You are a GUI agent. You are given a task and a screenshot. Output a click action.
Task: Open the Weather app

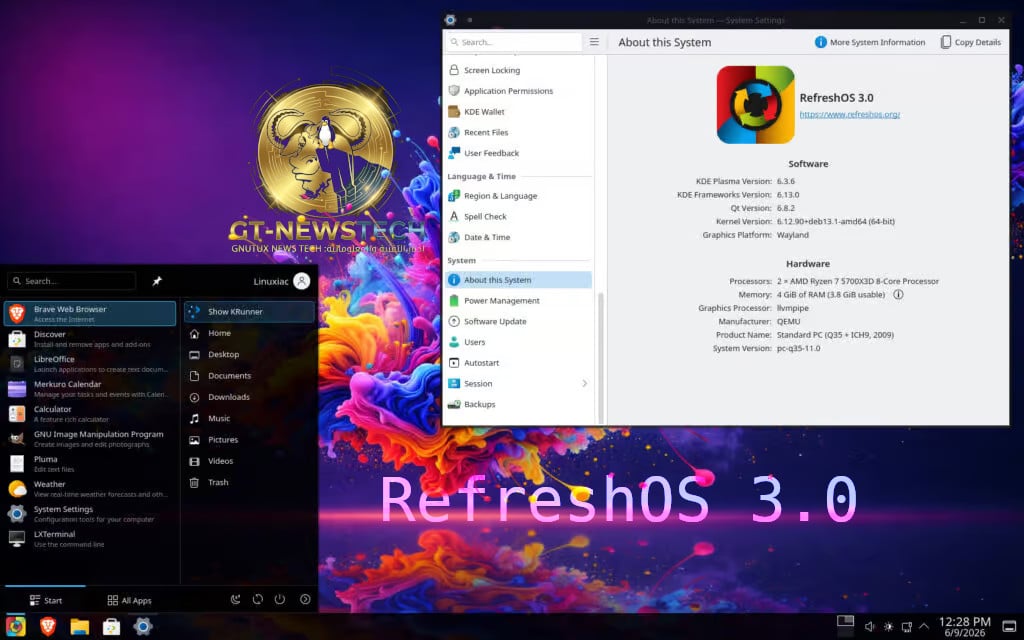pyautogui.click(x=90, y=488)
